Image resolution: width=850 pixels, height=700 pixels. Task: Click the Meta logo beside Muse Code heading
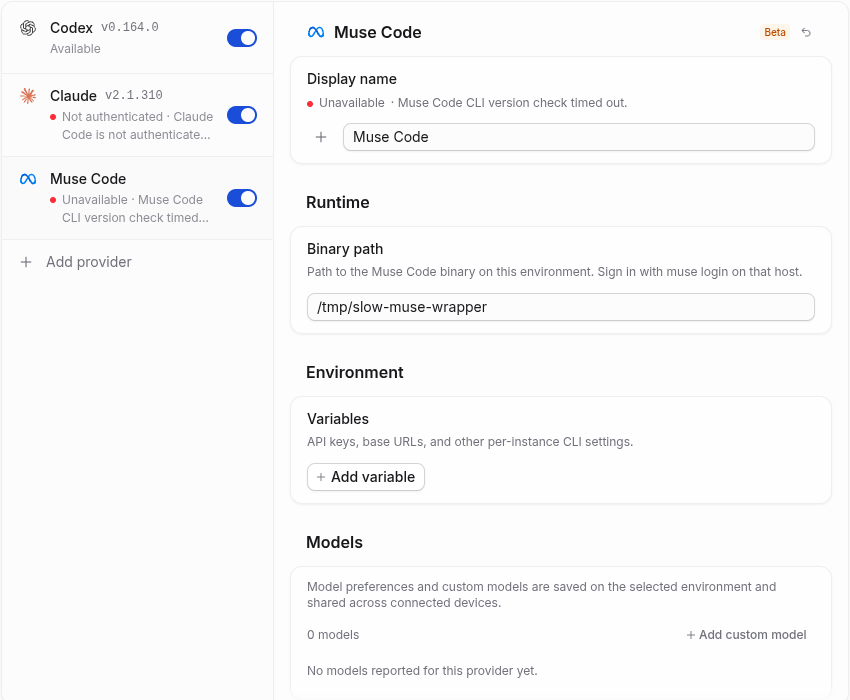pyautogui.click(x=316, y=33)
